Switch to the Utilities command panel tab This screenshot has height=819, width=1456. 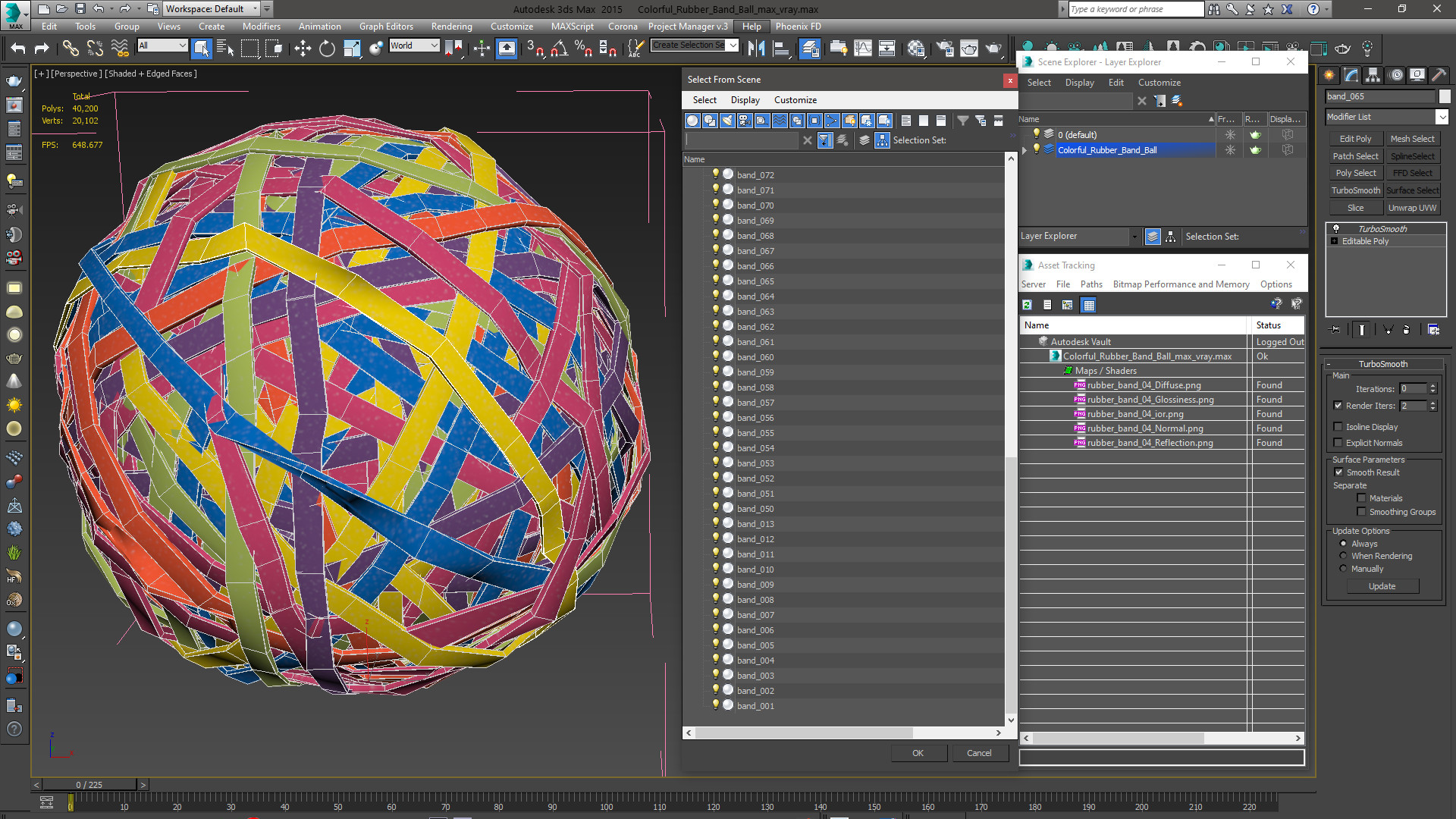tap(1439, 75)
